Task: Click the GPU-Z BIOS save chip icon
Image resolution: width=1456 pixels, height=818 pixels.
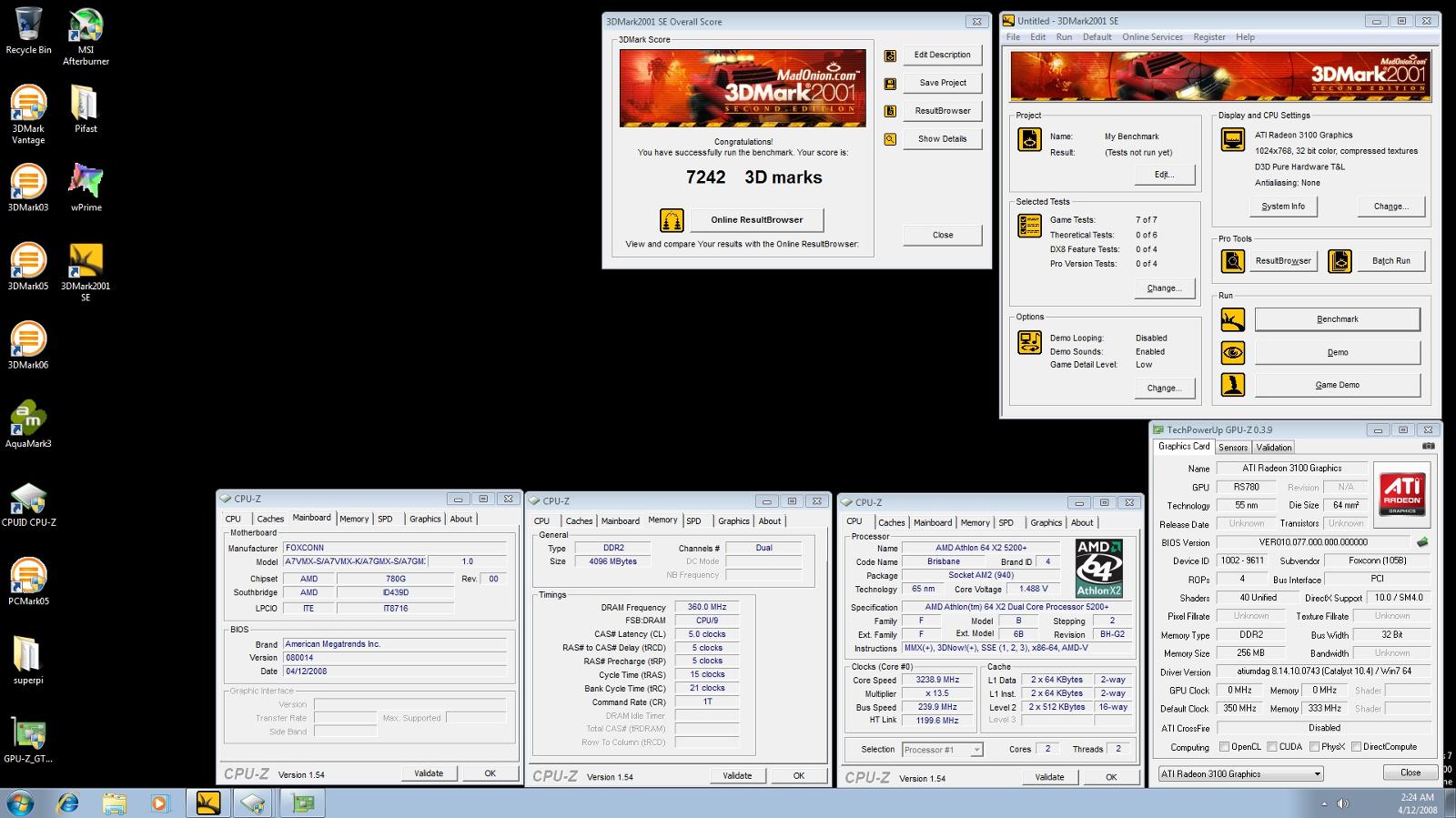Action: pos(1422,542)
